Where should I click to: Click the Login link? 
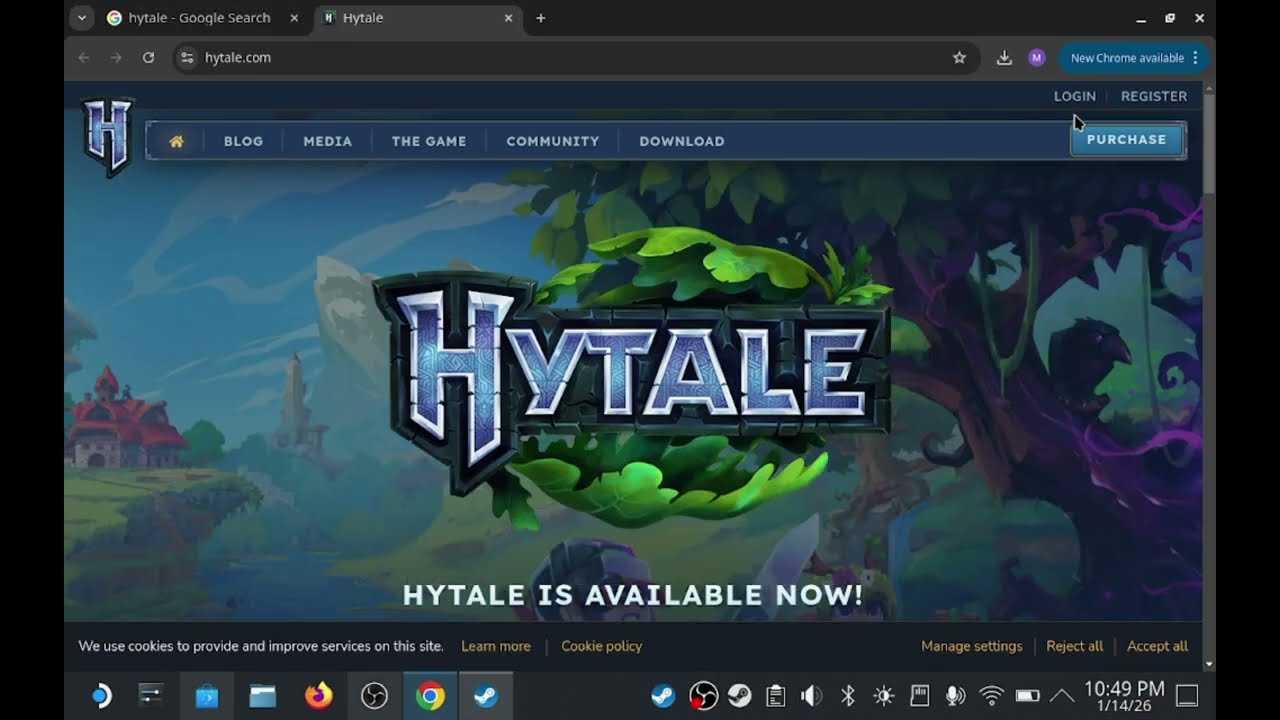[1075, 96]
